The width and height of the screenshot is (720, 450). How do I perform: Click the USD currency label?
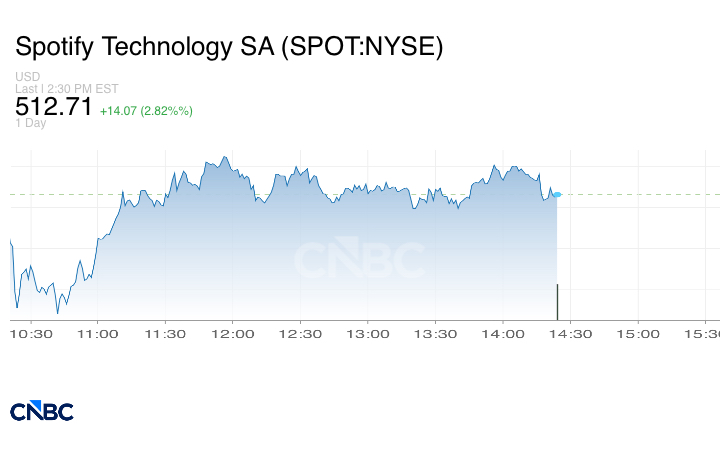click(x=27, y=77)
